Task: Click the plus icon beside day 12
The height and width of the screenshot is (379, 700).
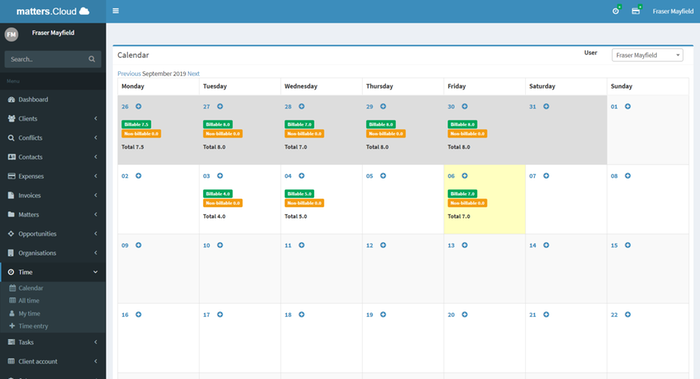Action: click(x=383, y=245)
